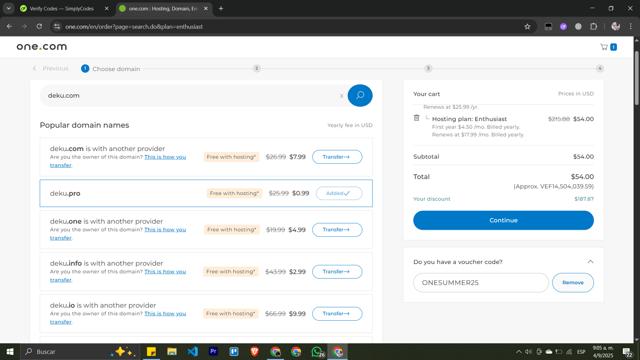This screenshot has width=640, height=360.
Task: Close the Verify Codes SimplyCodes tab
Action: (x=107, y=8)
